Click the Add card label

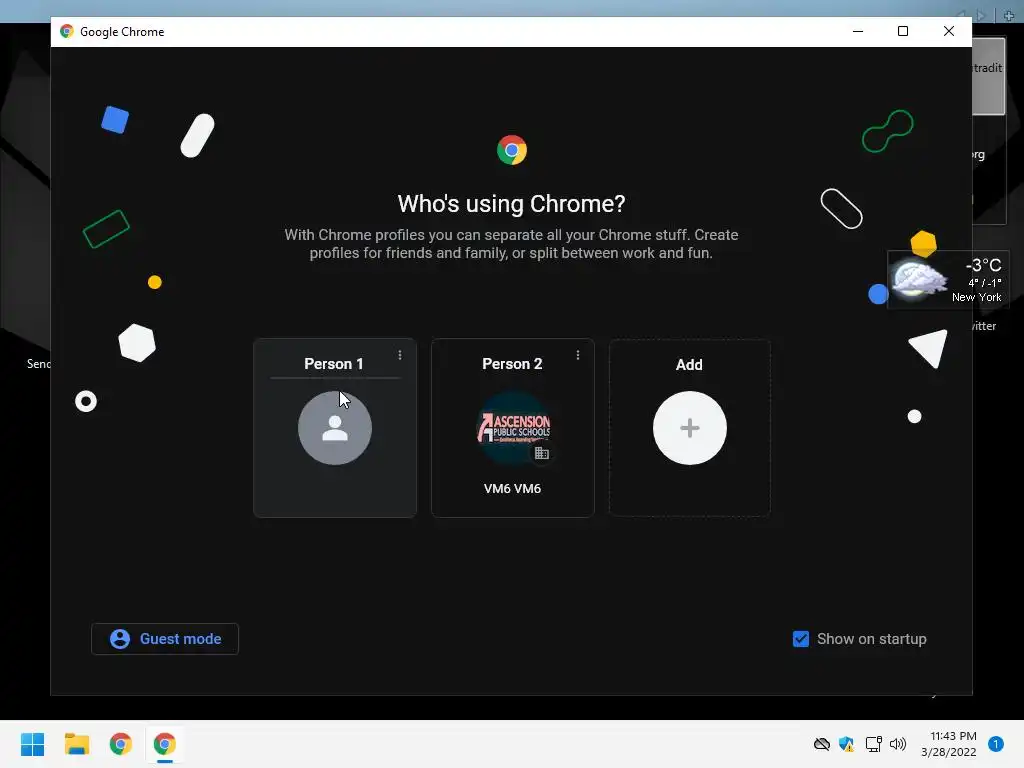tap(689, 364)
